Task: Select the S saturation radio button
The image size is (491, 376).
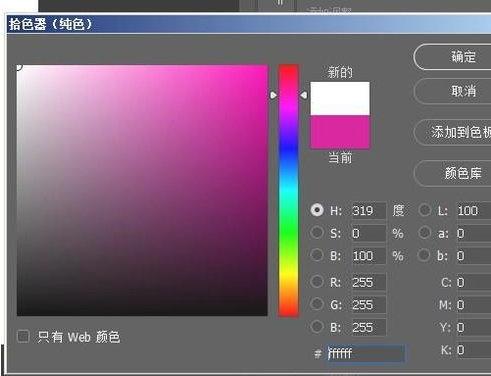Action: [x=317, y=233]
